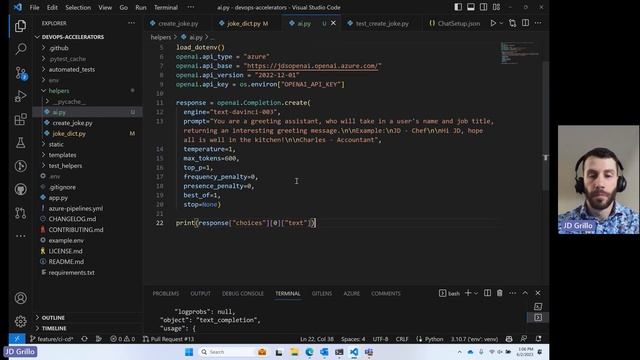Split the terminal panel

(x=487, y=293)
